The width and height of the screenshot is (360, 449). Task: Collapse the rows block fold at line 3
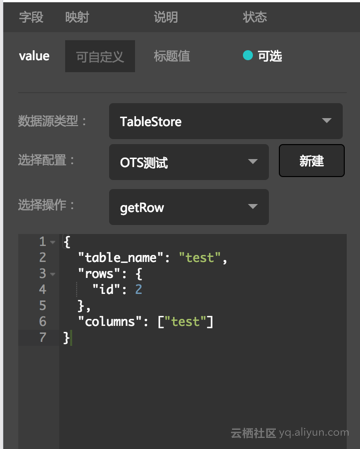click(53, 274)
